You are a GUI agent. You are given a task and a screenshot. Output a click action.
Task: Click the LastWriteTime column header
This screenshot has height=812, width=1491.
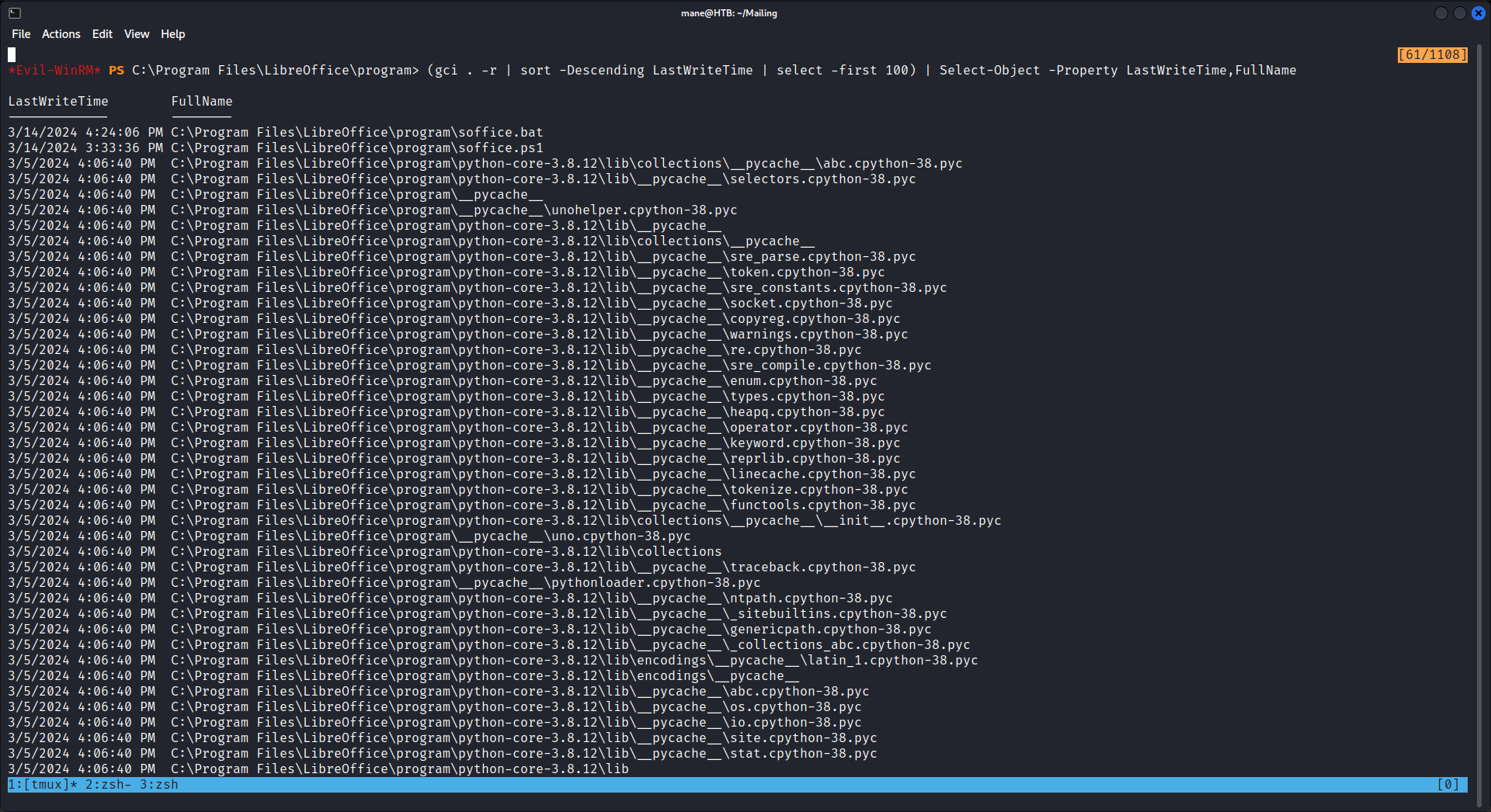point(58,102)
